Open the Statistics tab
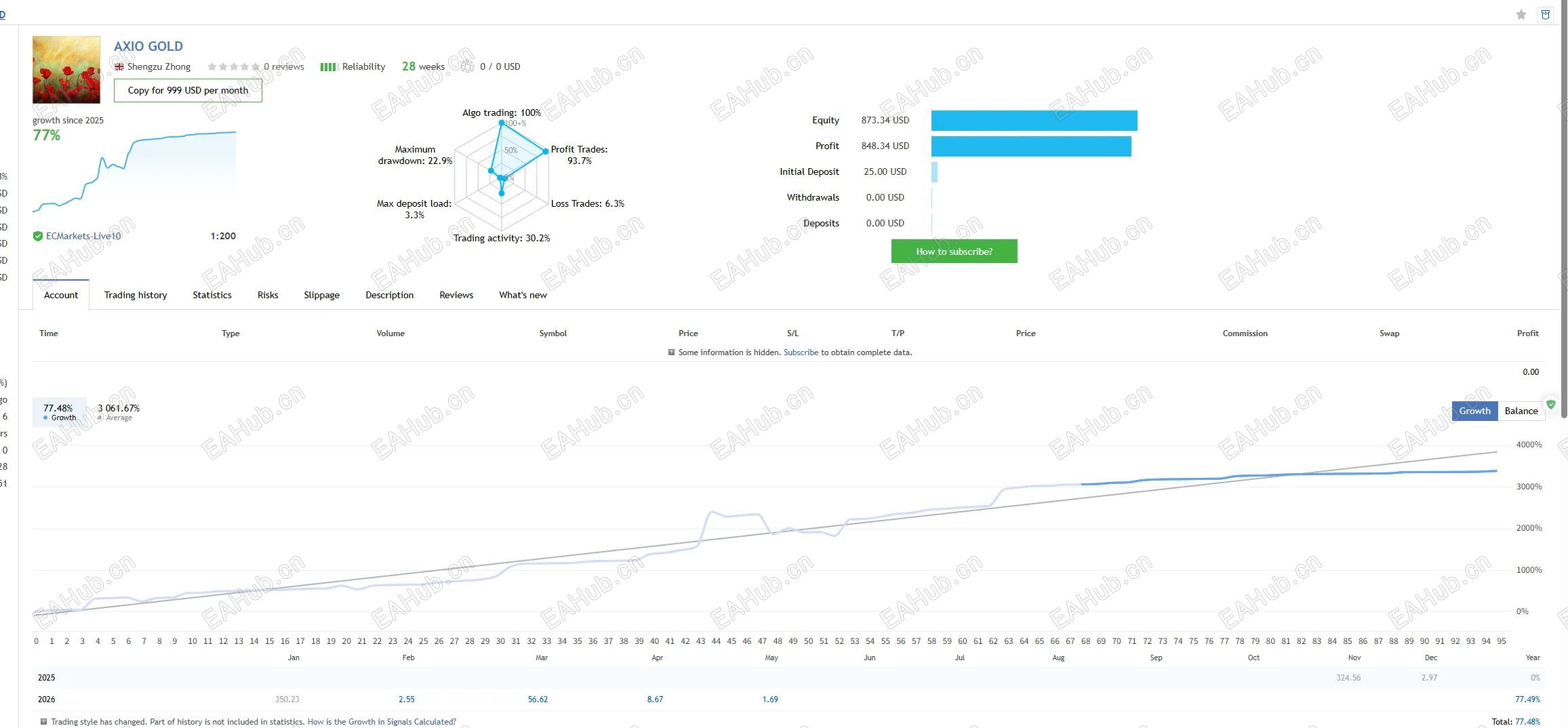 [212, 295]
